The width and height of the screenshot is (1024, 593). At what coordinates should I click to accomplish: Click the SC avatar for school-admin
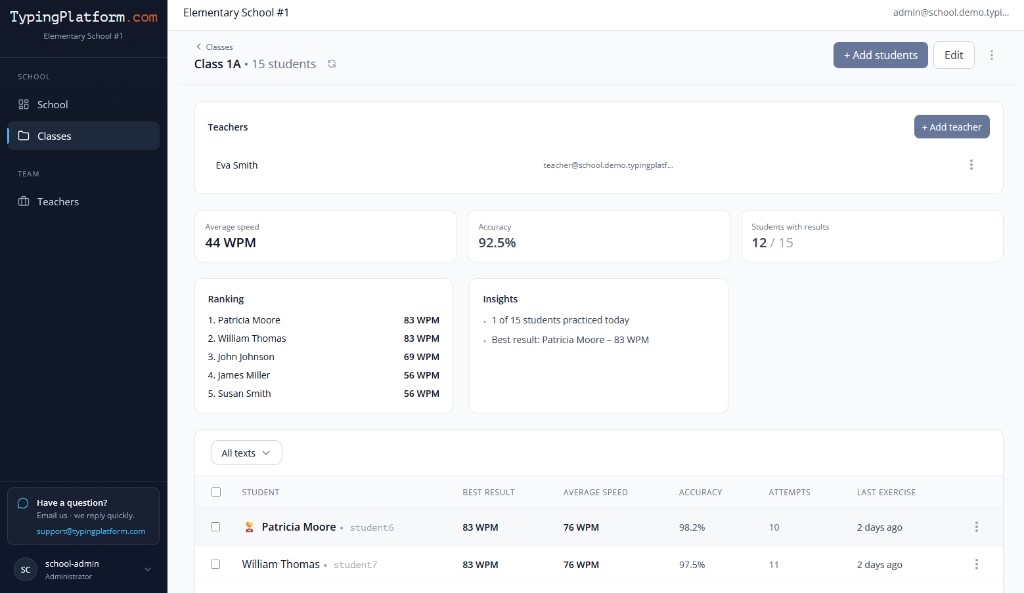(25, 569)
